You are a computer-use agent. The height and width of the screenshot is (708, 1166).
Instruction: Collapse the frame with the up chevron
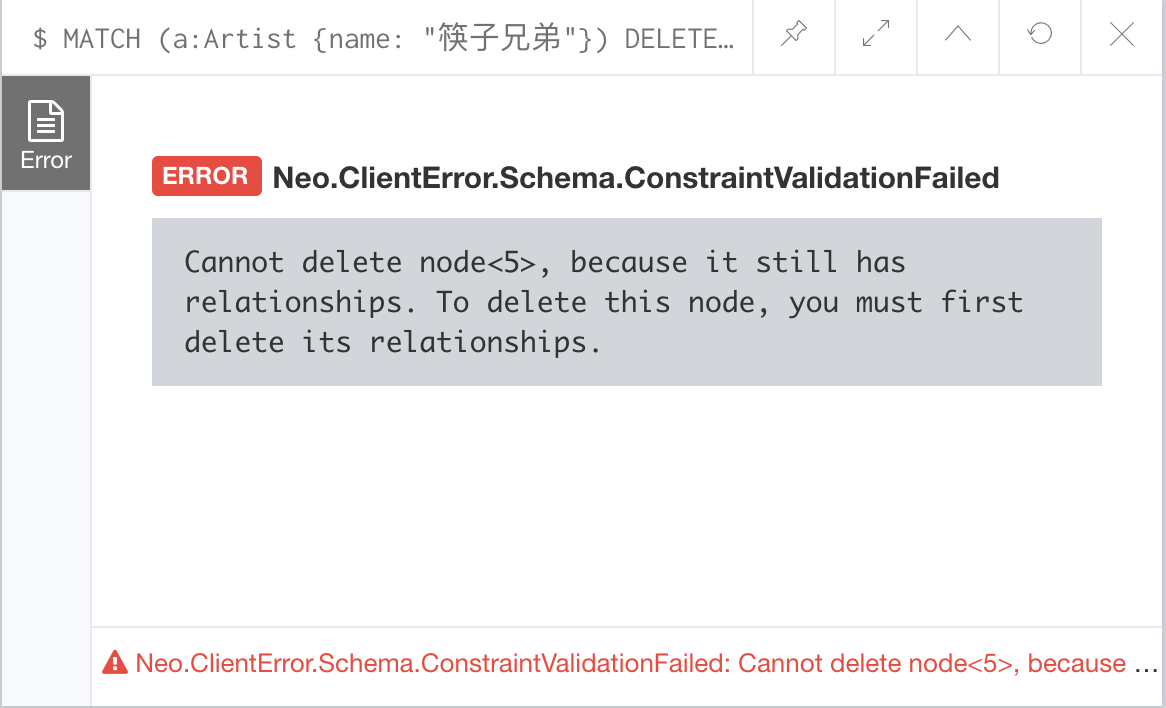(x=958, y=36)
